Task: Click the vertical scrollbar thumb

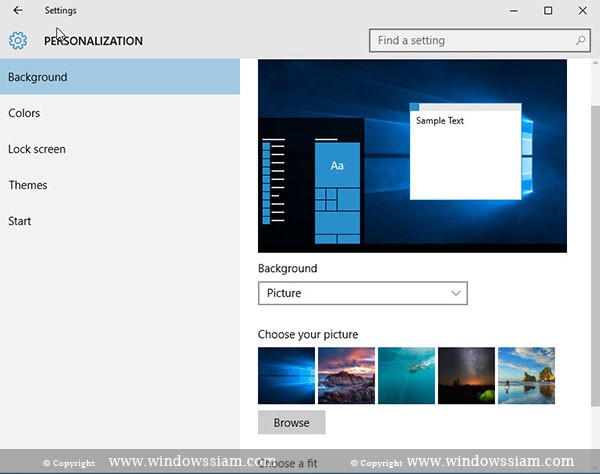Action: [x=595, y=256]
